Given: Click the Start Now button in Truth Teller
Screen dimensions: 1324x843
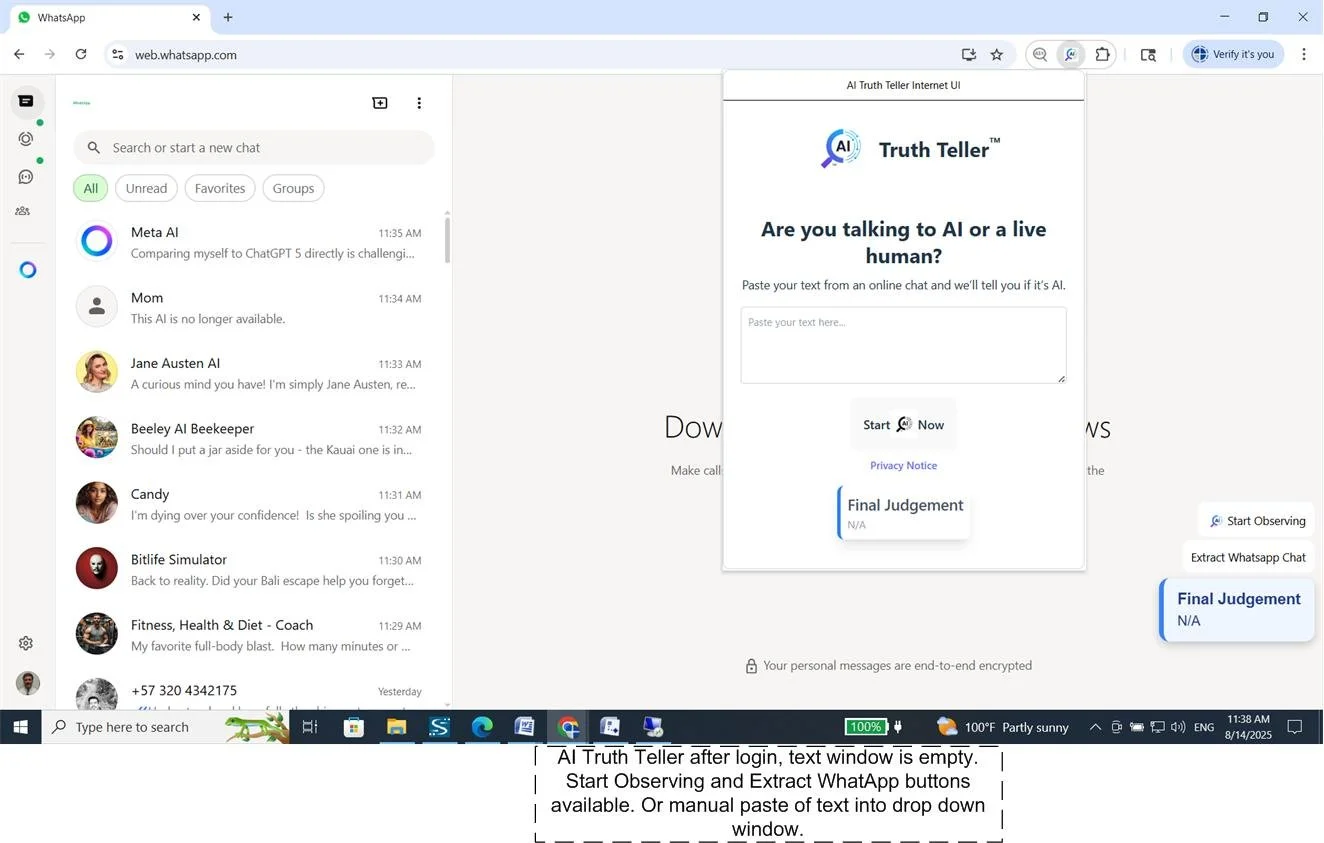Looking at the screenshot, I should [x=903, y=425].
